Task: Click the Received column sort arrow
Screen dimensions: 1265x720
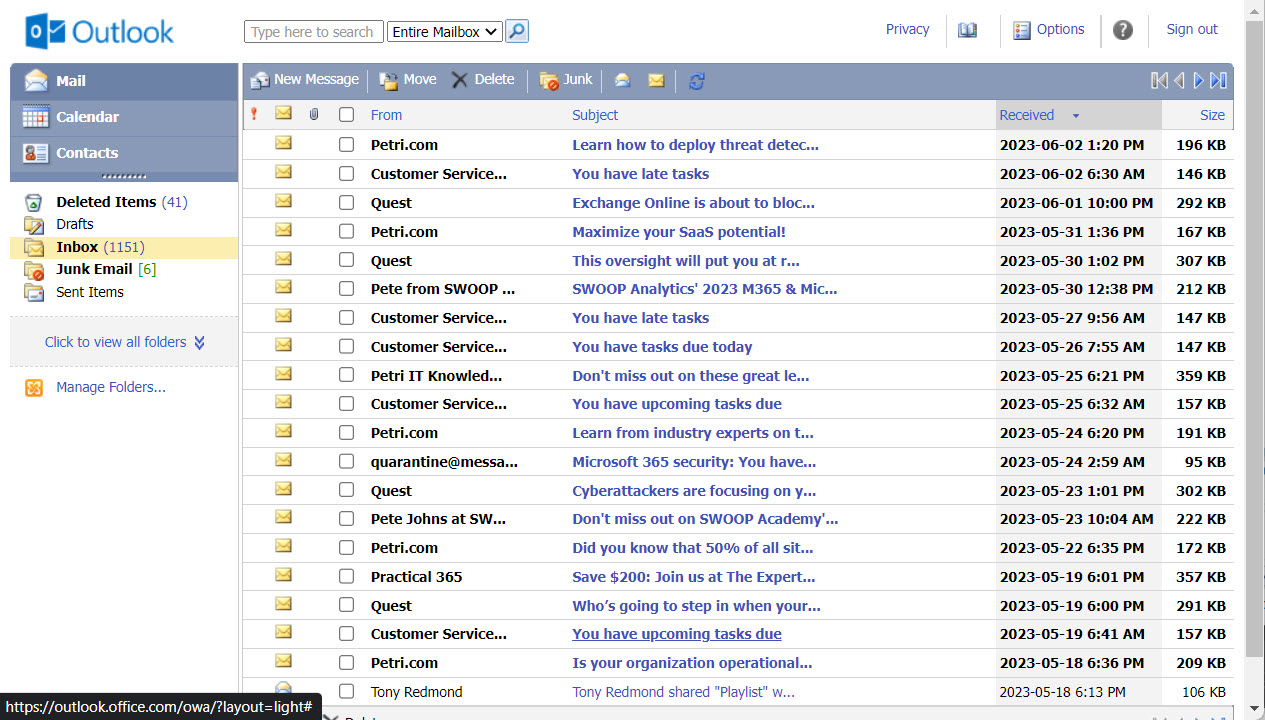Action: 1076,116
